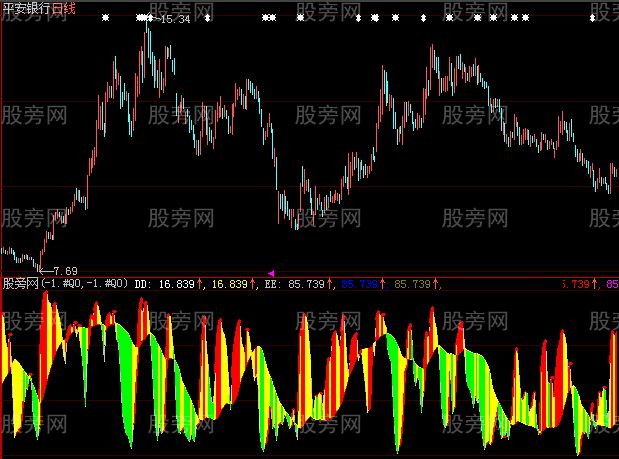Image resolution: width=619 pixels, height=459 pixels.
Task: Click the 15.34 high price label
Action: coord(174,19)
